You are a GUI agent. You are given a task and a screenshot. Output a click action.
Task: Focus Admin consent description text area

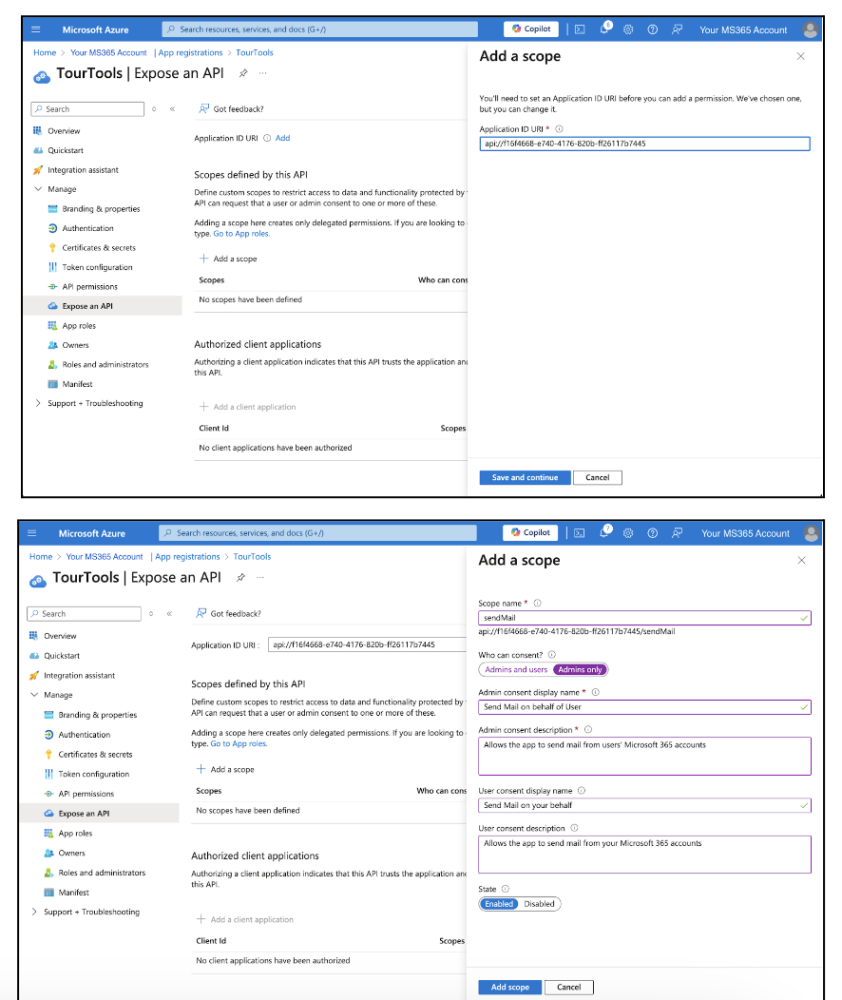click(x=645, y=756)
